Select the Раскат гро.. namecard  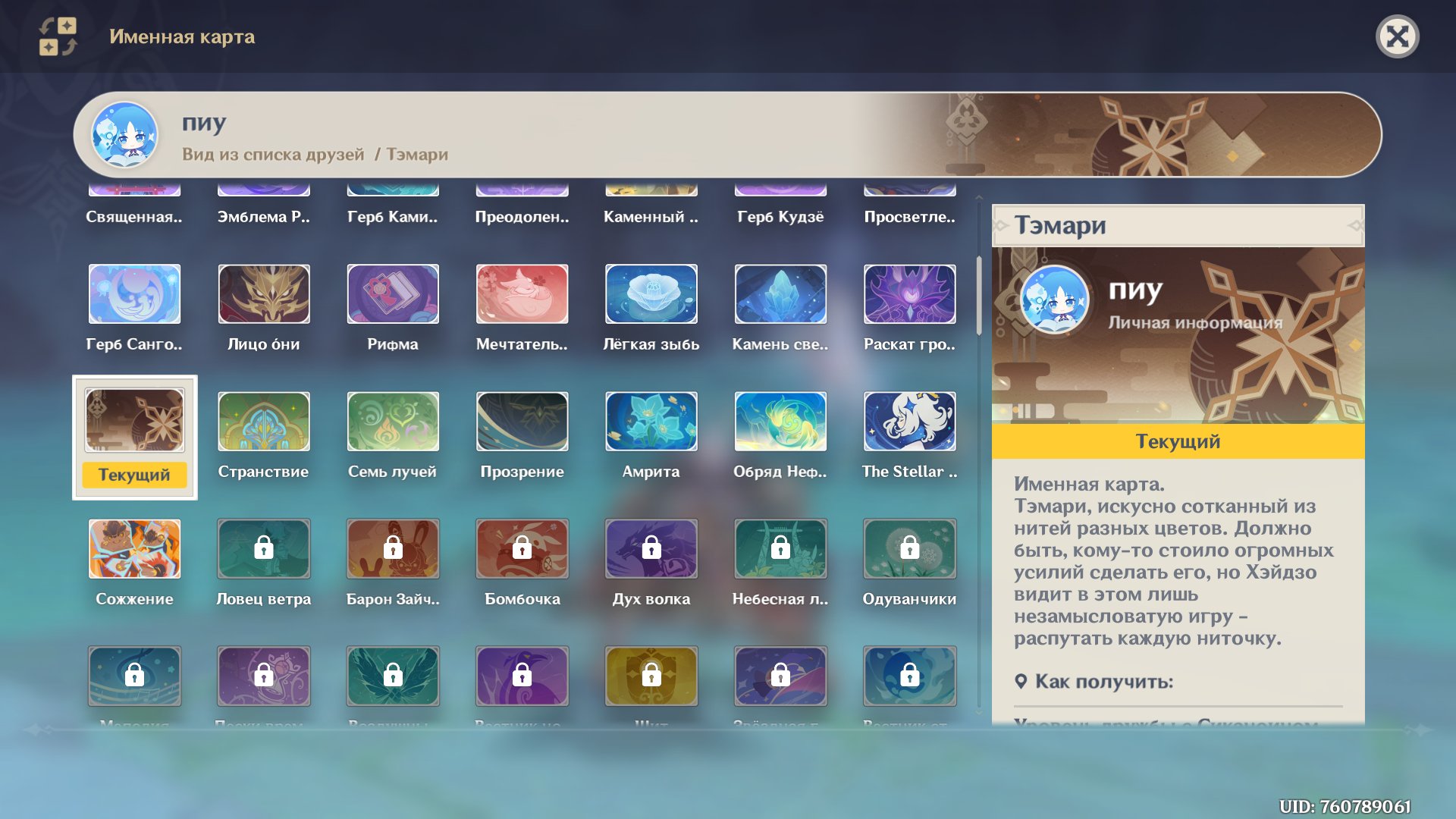click(909, 294)
